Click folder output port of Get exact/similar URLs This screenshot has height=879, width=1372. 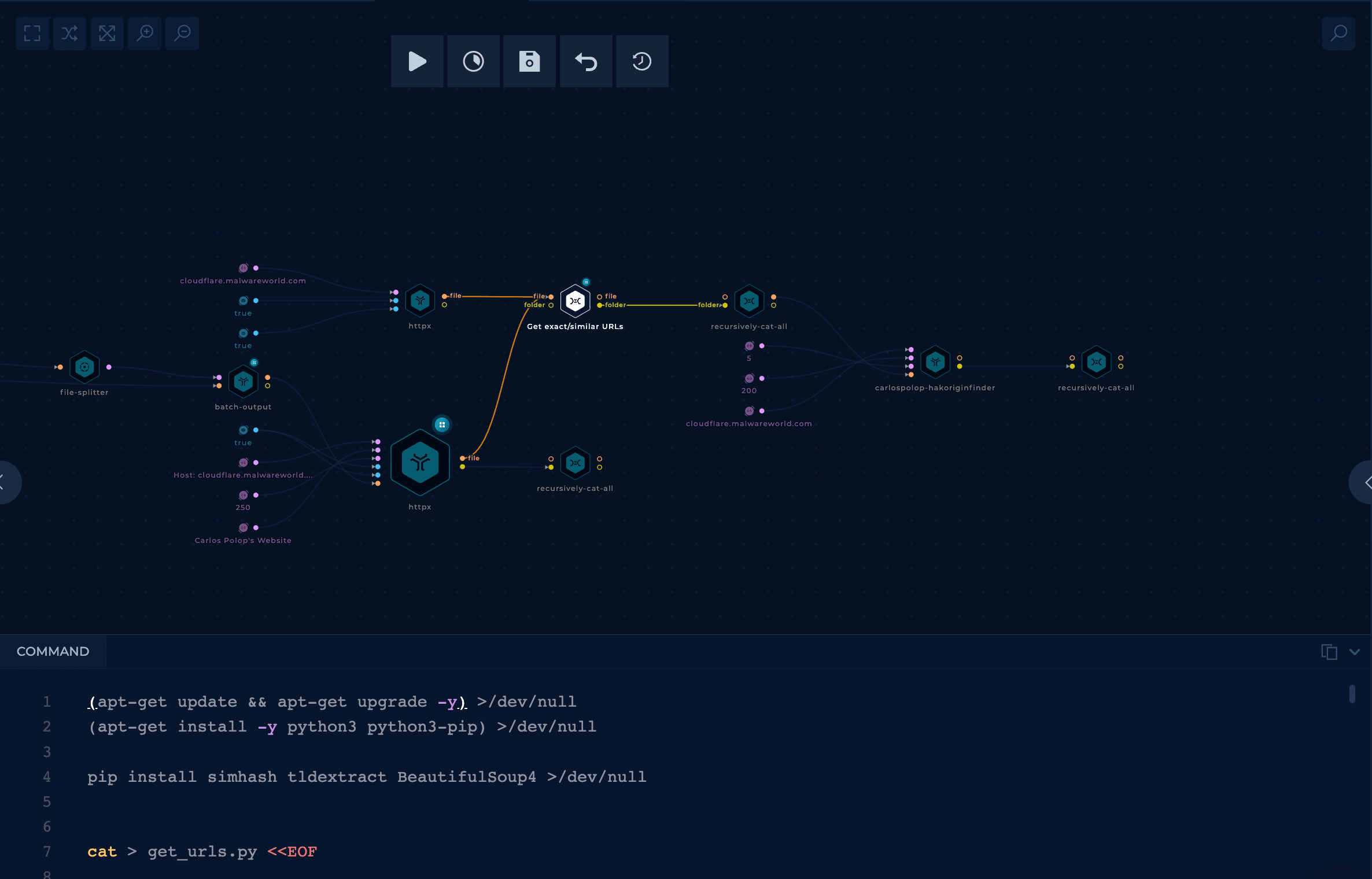coord(600,305)
